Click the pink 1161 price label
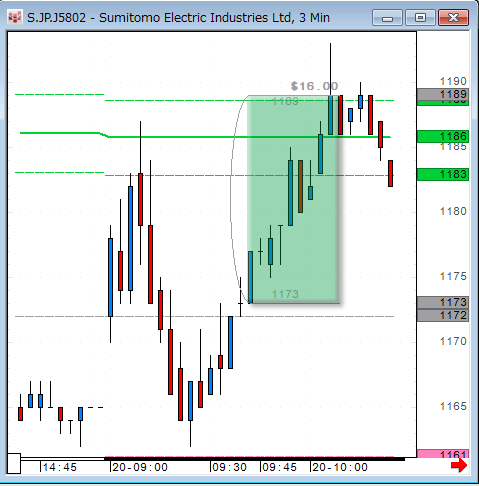479x486 pixels. coord(443,453)
